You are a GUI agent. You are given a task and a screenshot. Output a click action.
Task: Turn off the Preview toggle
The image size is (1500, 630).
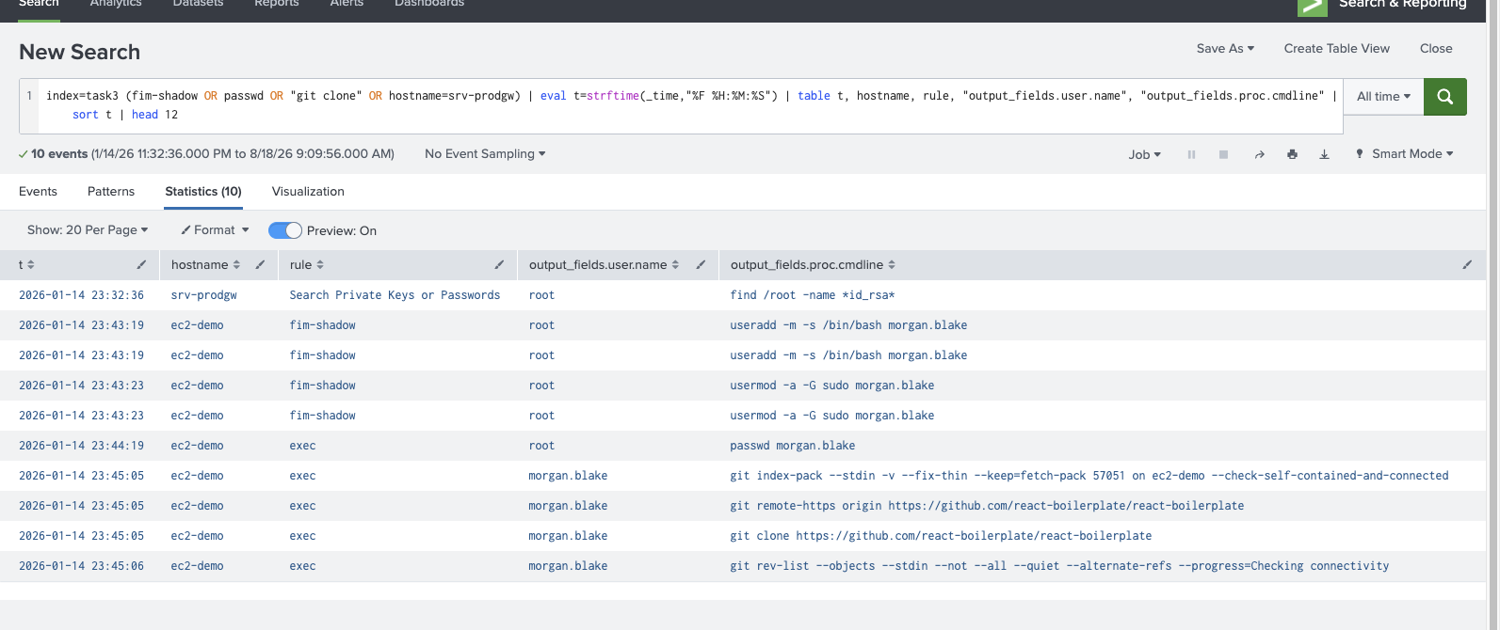click(285, 230)
